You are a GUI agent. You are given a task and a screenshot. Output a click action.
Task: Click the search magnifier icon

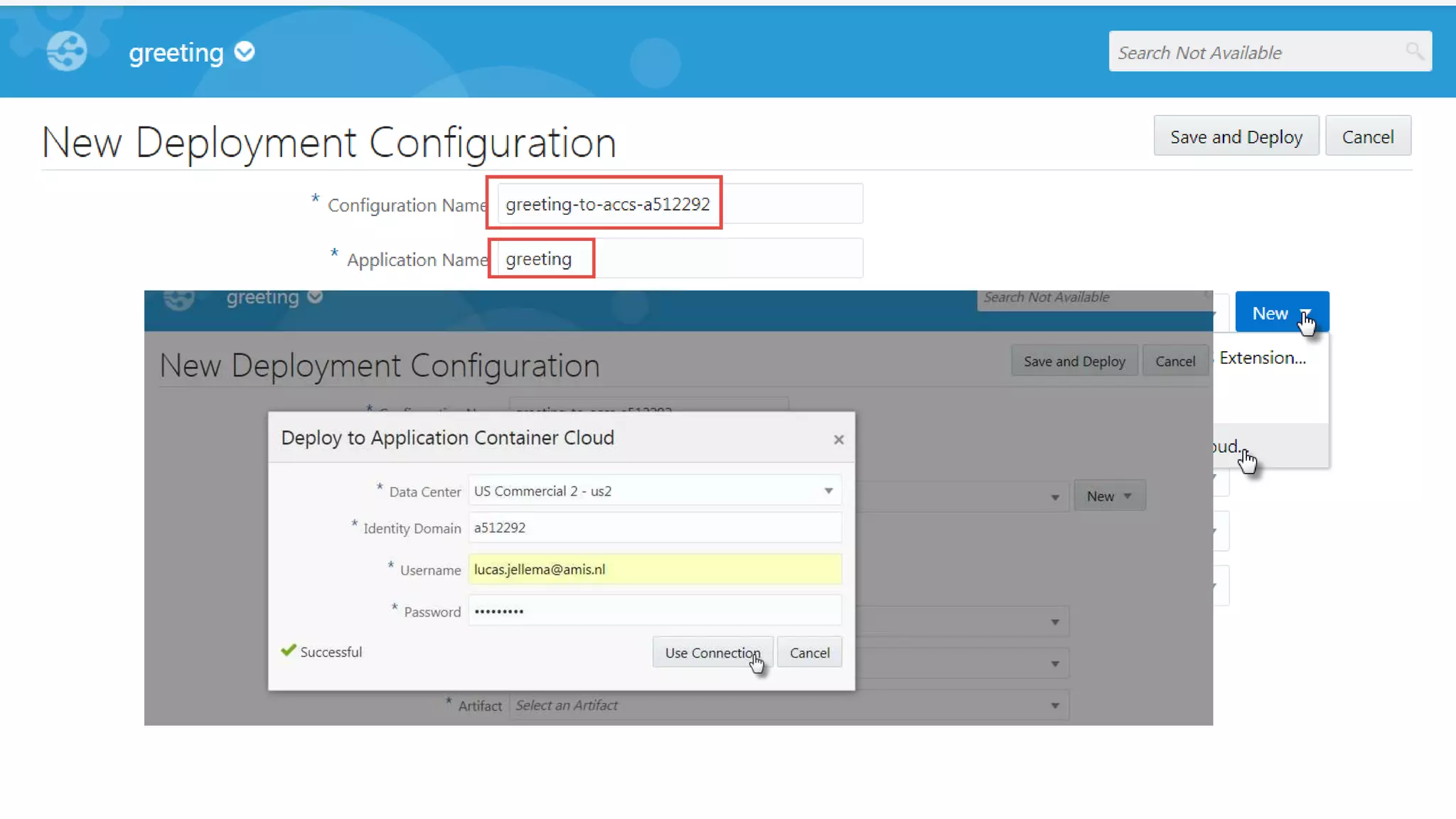tap(1414, 51)
